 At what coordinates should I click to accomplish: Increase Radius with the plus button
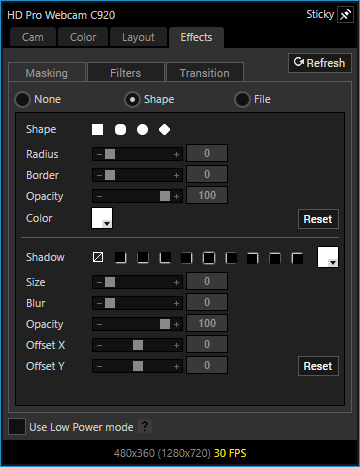(176, 154)
